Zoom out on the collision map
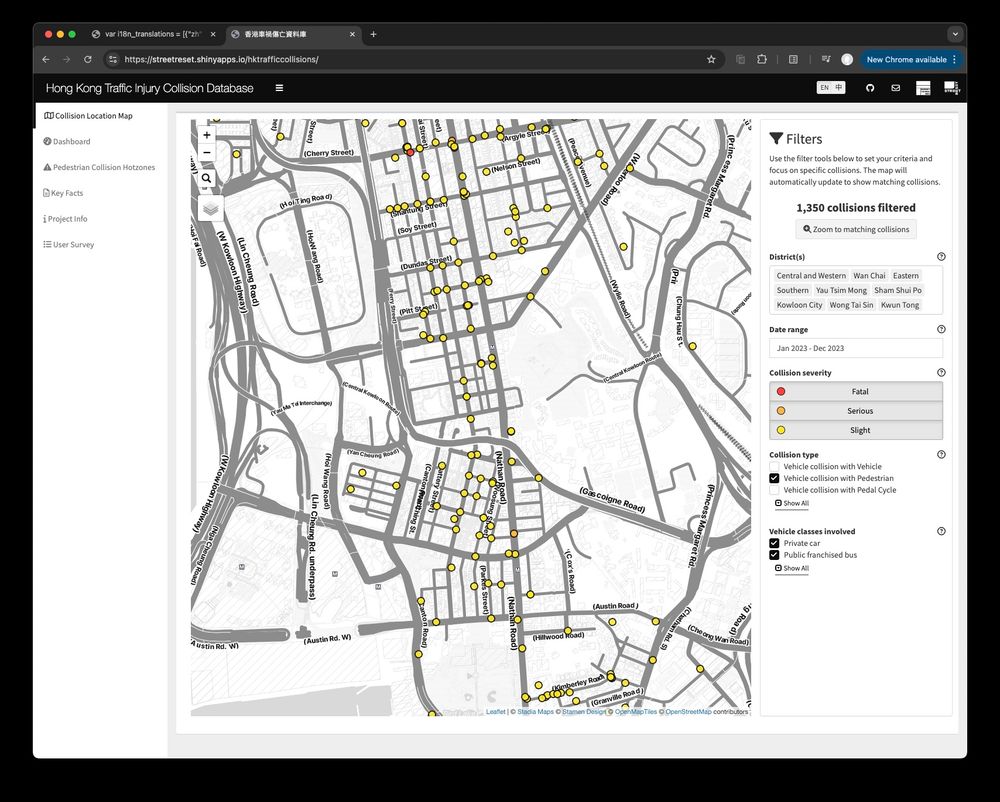Viewport: 1000px width, 802px height. click(207, 153)
